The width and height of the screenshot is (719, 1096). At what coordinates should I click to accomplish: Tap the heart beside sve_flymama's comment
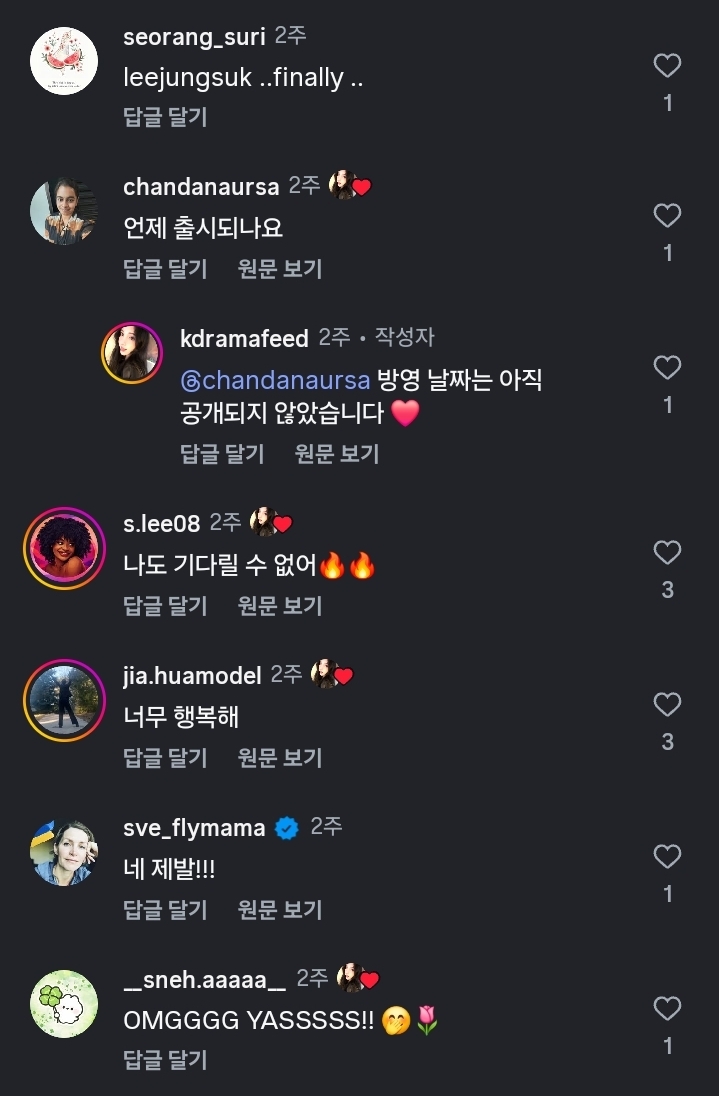(x=667, y=857)
